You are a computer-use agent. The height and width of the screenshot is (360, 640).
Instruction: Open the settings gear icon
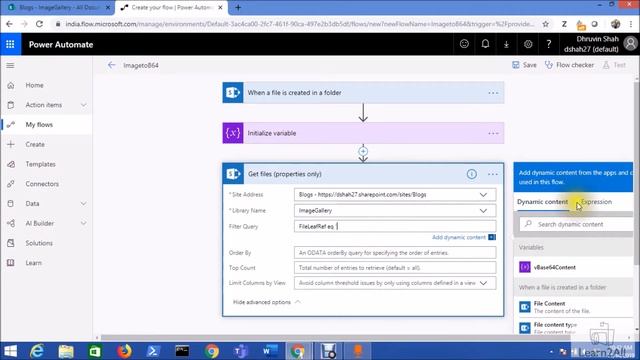[528, 44]
